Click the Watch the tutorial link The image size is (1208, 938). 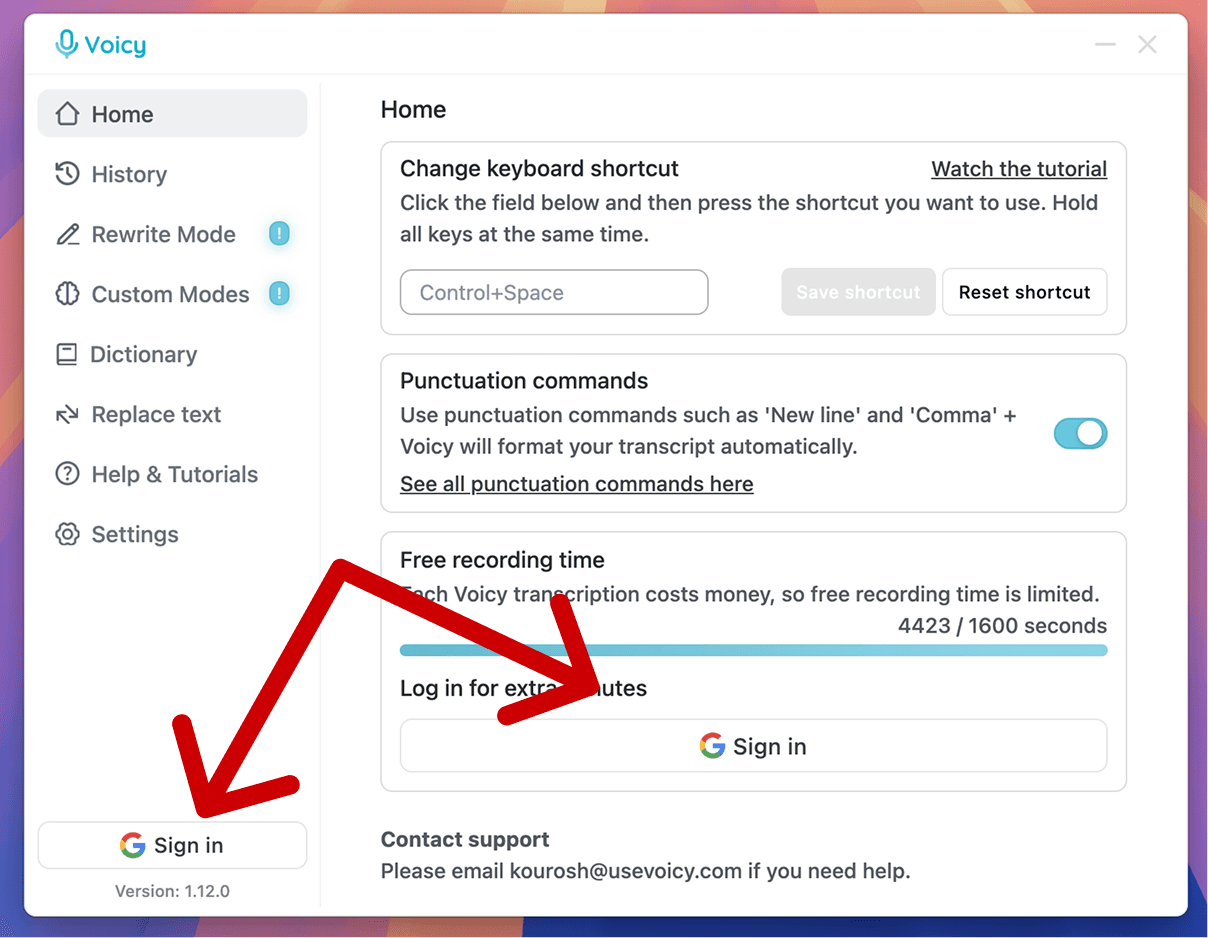pos(1019,169)
